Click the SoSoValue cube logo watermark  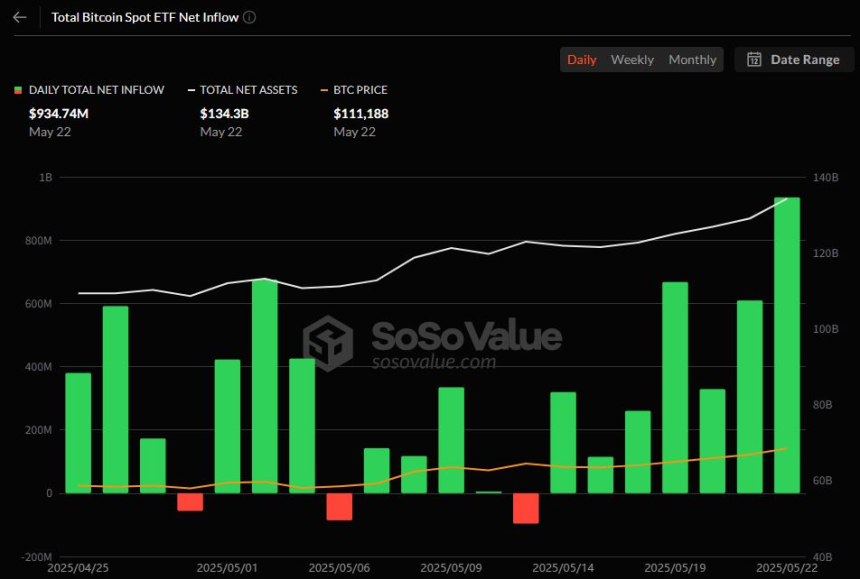[x=327, y=343]
